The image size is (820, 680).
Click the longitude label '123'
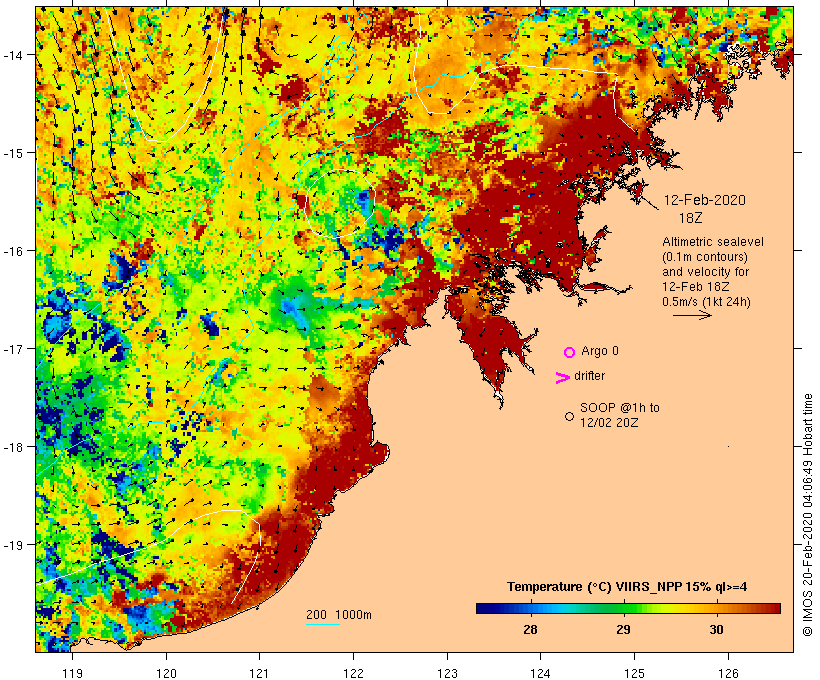(x=447, y=674)
